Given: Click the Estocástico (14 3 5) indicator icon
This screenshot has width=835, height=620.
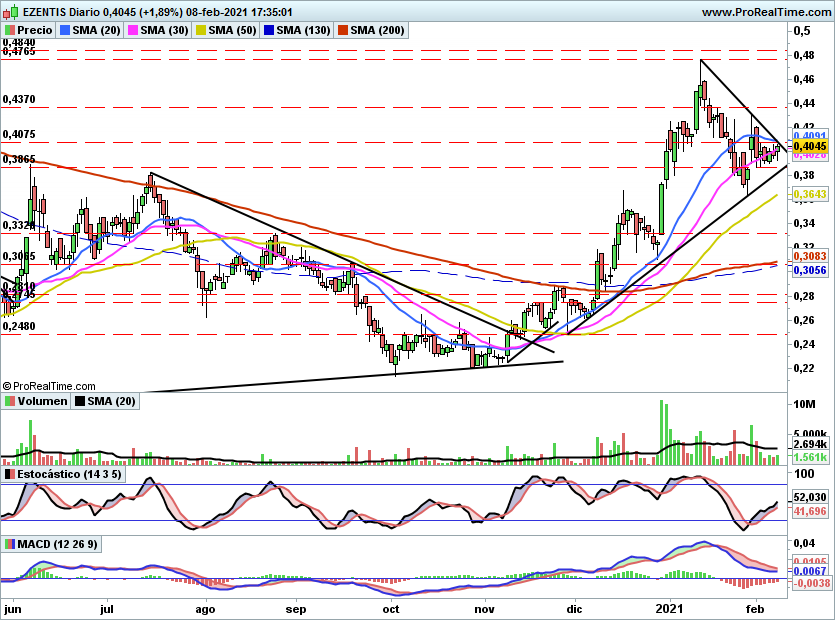Looking at the screenshot, I should pyautogui.click(x=9, y=474).
